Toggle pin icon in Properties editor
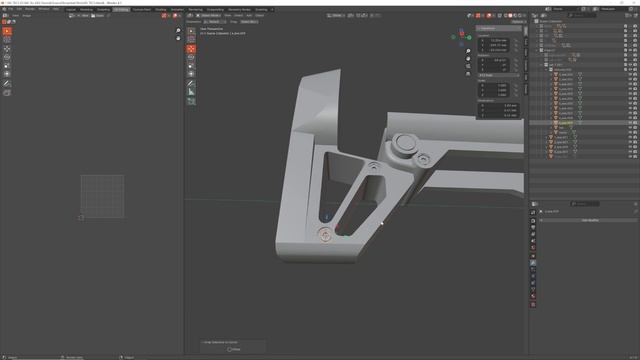The width and height of the screenshot is (640, 360). [x=636, y=211]
